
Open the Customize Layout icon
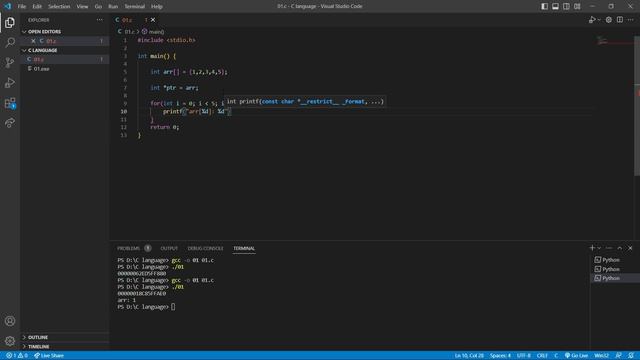pyautogui.click(x=577, y=6)
